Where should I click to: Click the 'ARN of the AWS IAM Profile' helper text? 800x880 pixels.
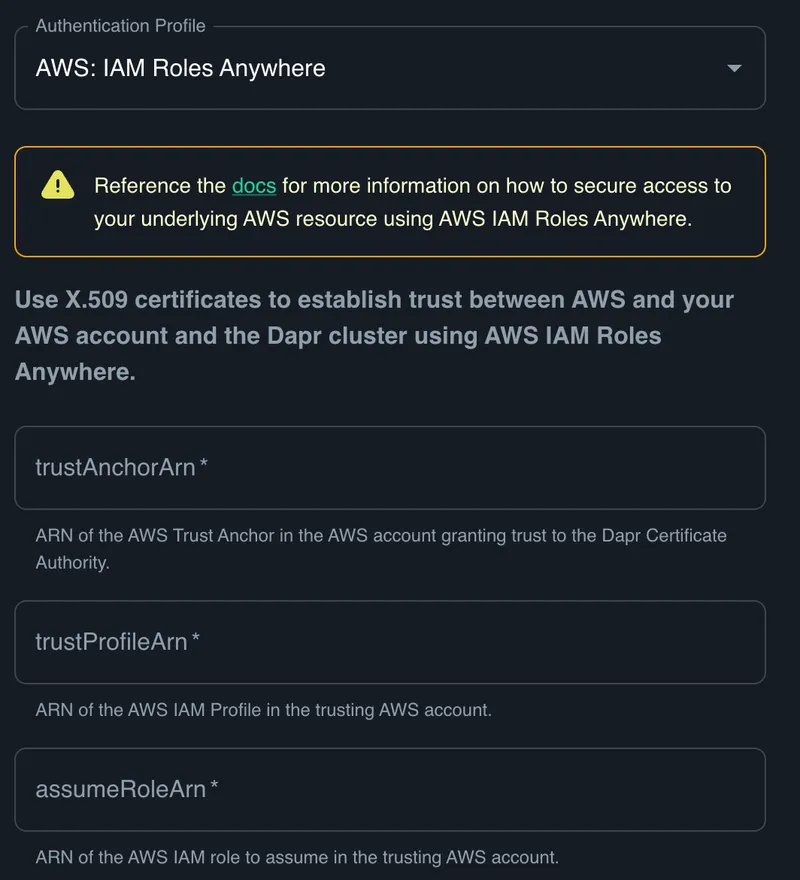pos(263,711)
